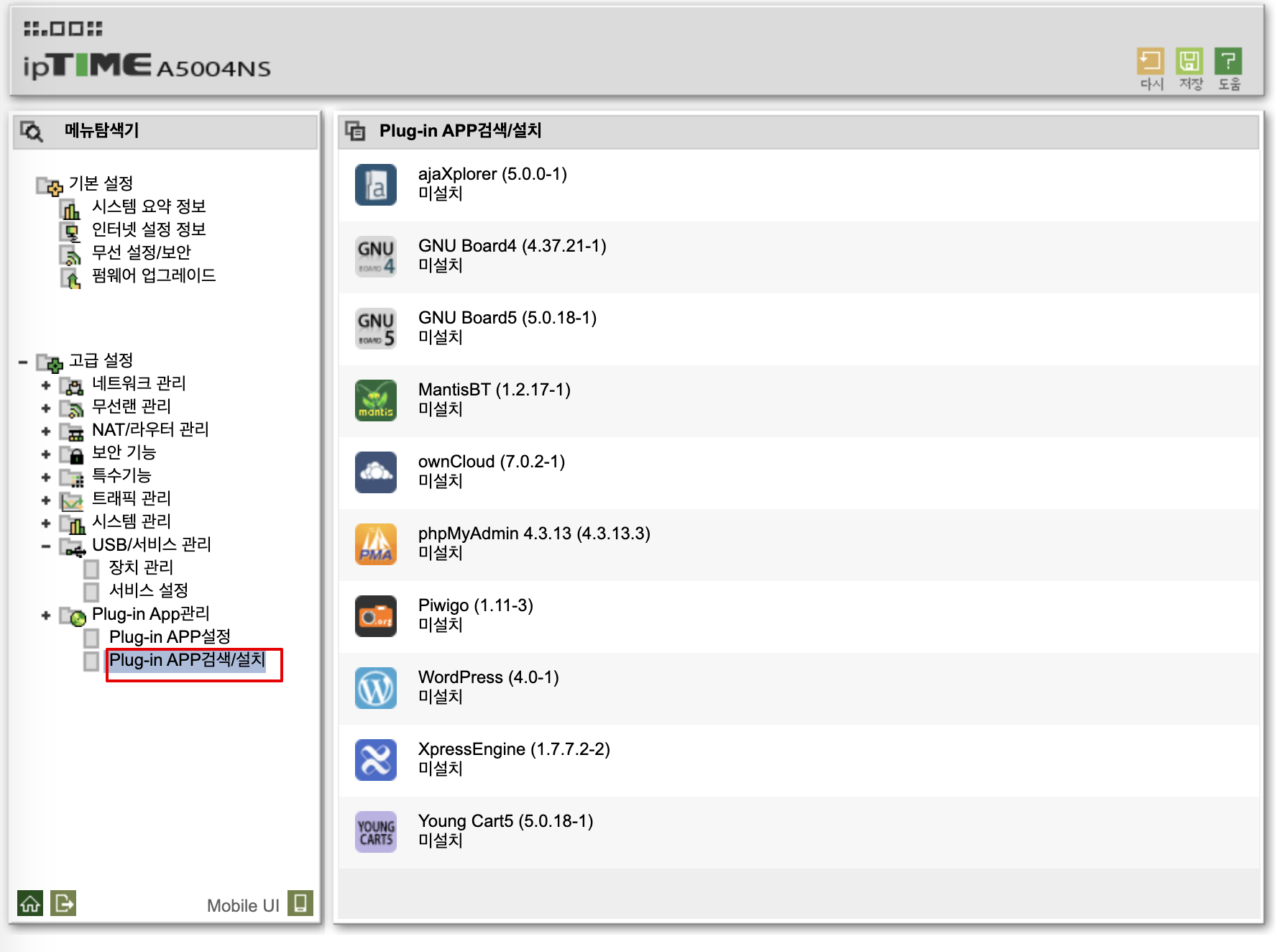Expand the 네트워크 관리 node
The height and width of the screenshot is (952, 1288).
point(46,385)
